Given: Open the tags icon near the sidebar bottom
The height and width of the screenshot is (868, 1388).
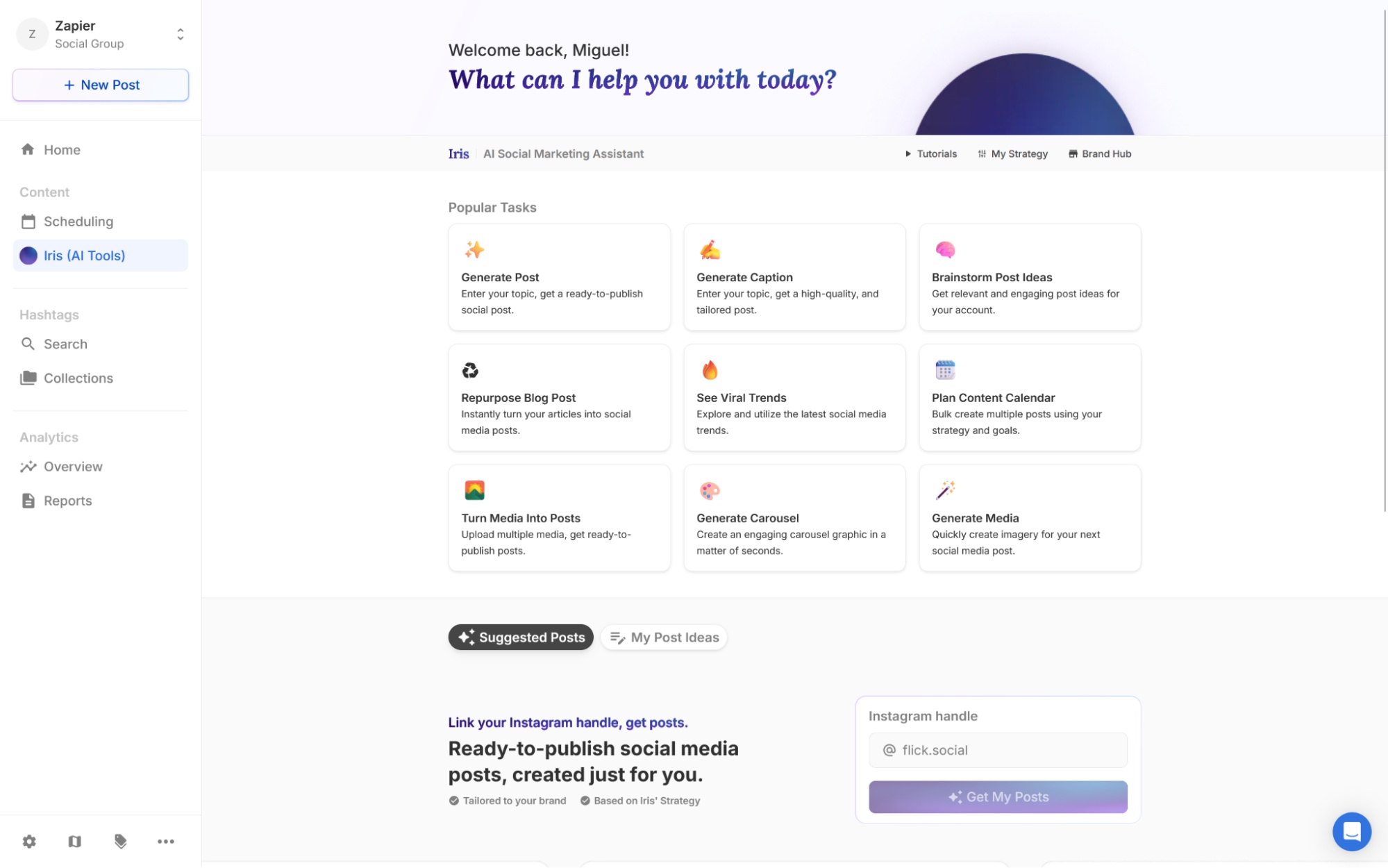Looking at the screenshot, I should [120, 841].
